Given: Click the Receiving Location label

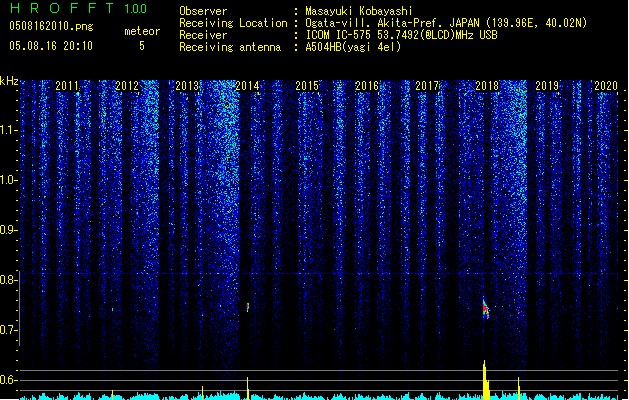Looking at the screenshot, I should [x=233, y=23].
